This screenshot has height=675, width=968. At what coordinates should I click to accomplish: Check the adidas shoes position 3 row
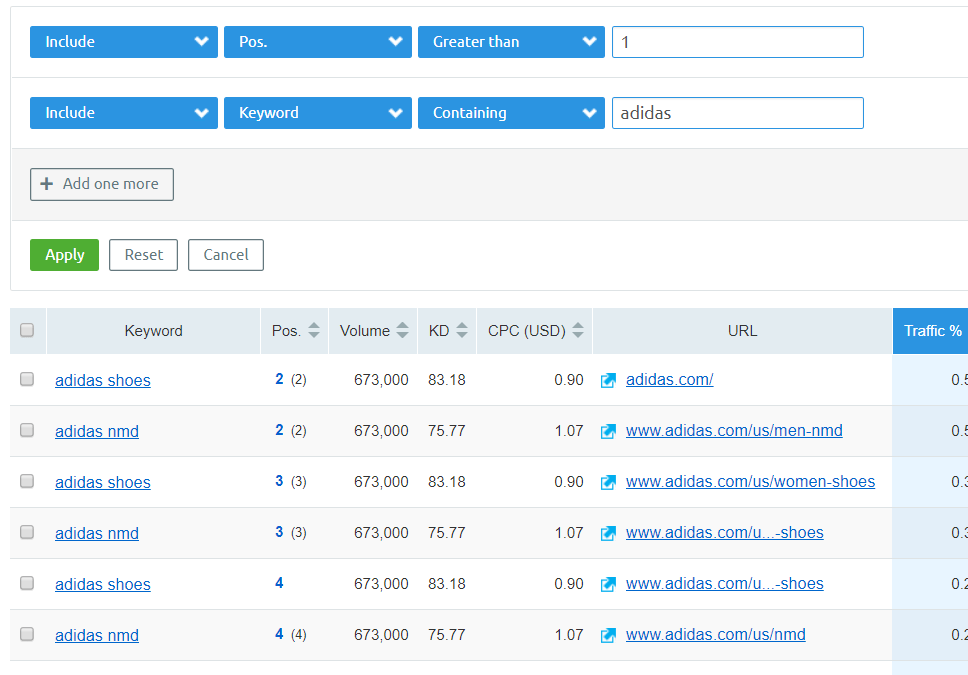(27, 481)
